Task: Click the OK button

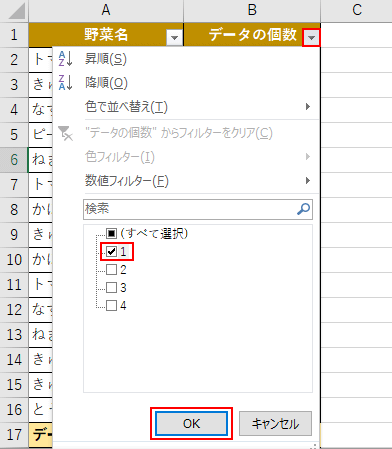Action: pyautogui.click(x=191, y=423)
